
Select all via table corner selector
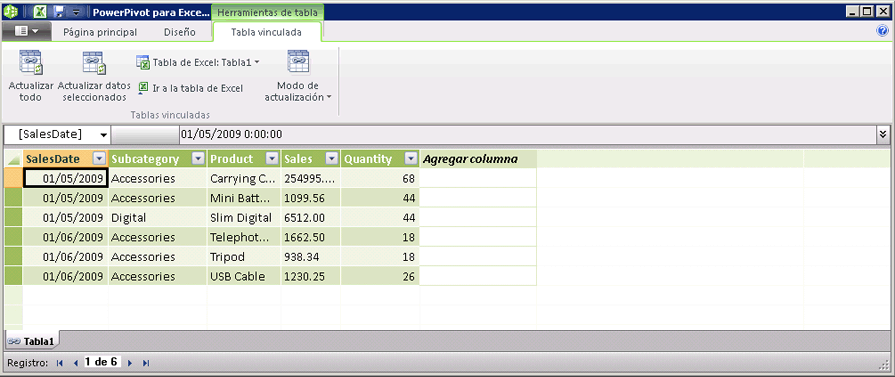13,159
